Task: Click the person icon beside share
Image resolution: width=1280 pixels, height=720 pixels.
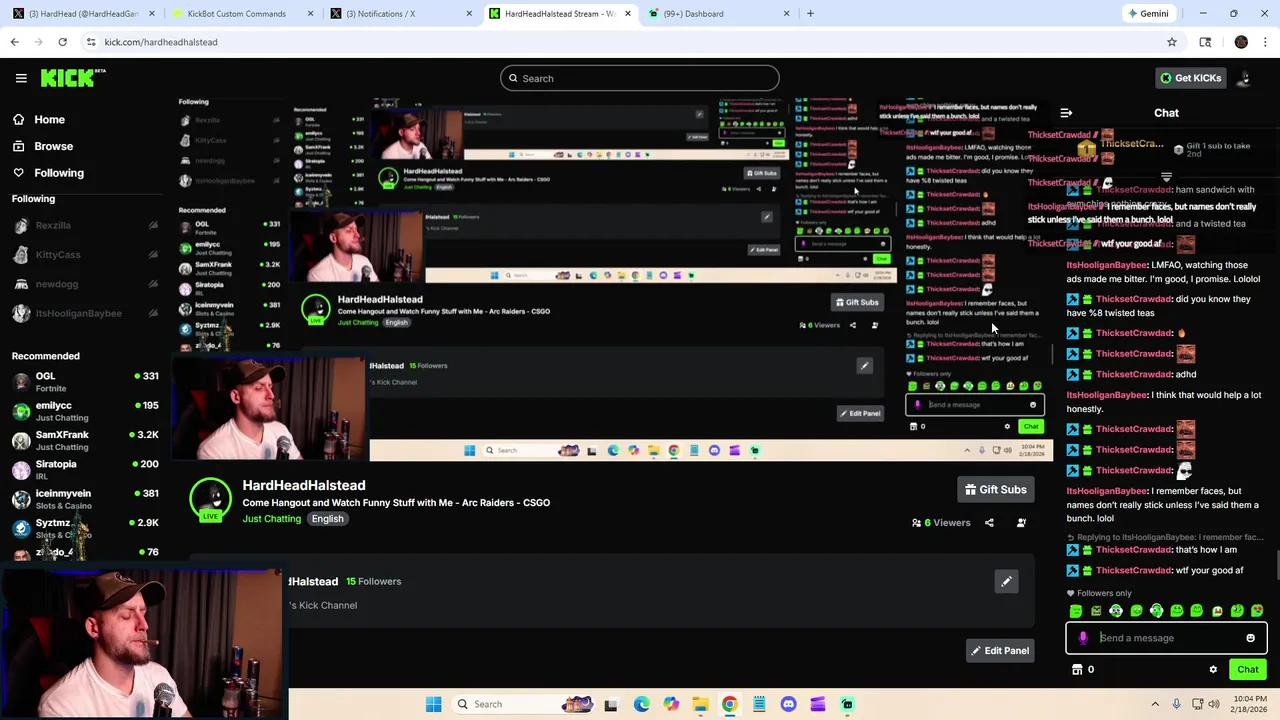Action: coord(1021,522)
